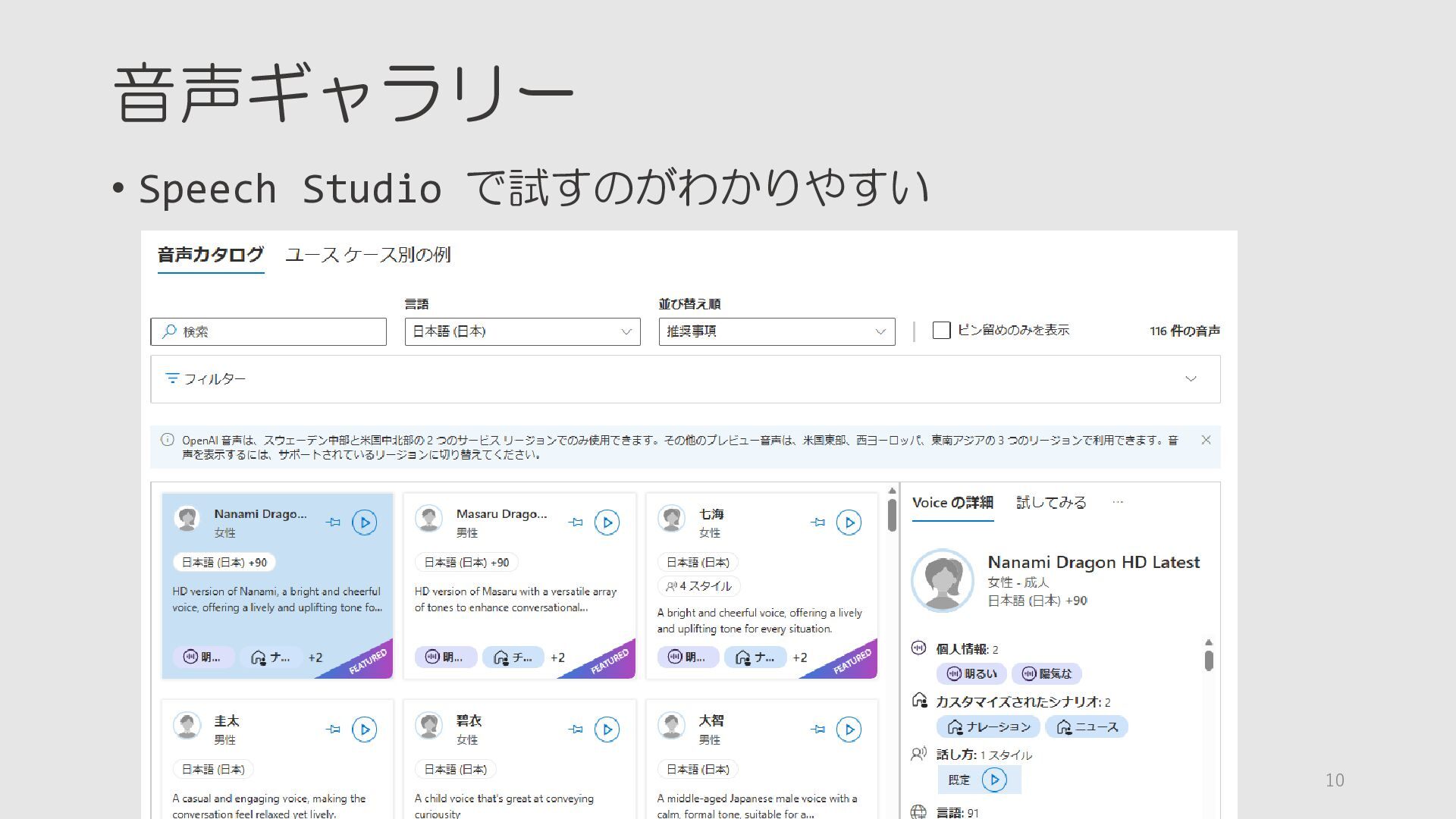The width and height of the screenshot is (1456, 819).
Task: Open the 言語 language dropdown
Action: pos(522,331)
